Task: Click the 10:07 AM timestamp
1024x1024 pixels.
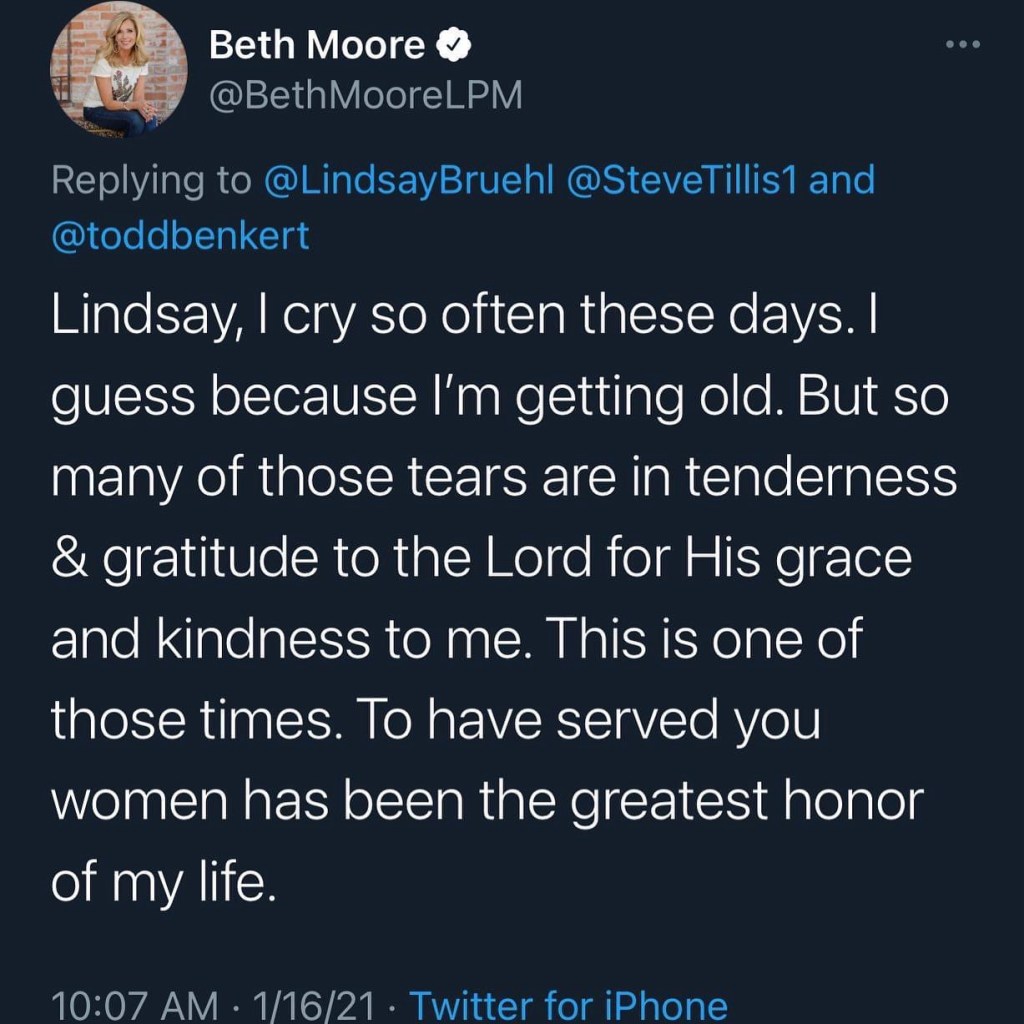Action: coord(134,1004)
